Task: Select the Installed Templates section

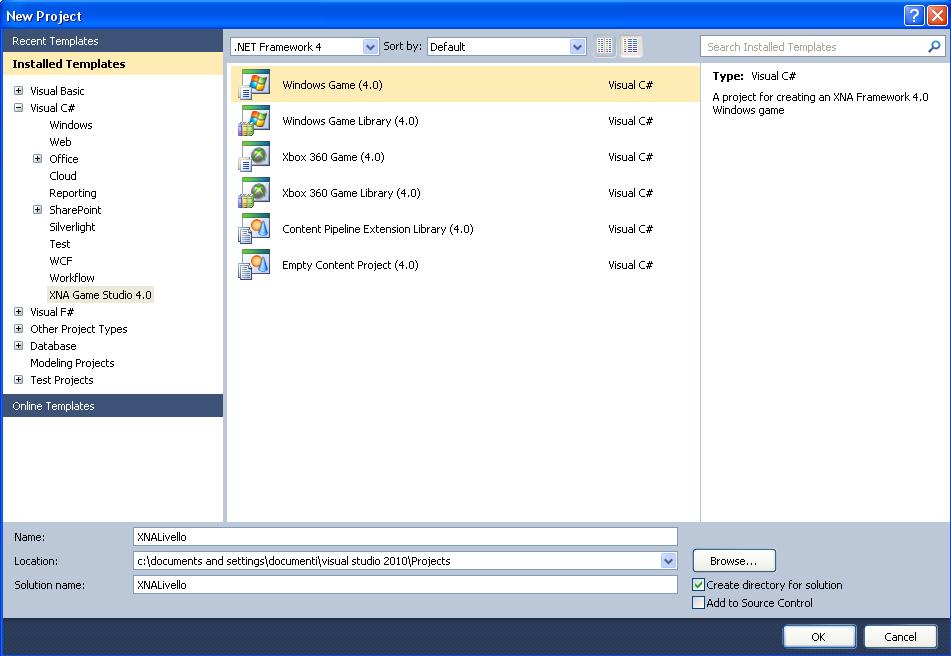Action: tap(113, 64)
